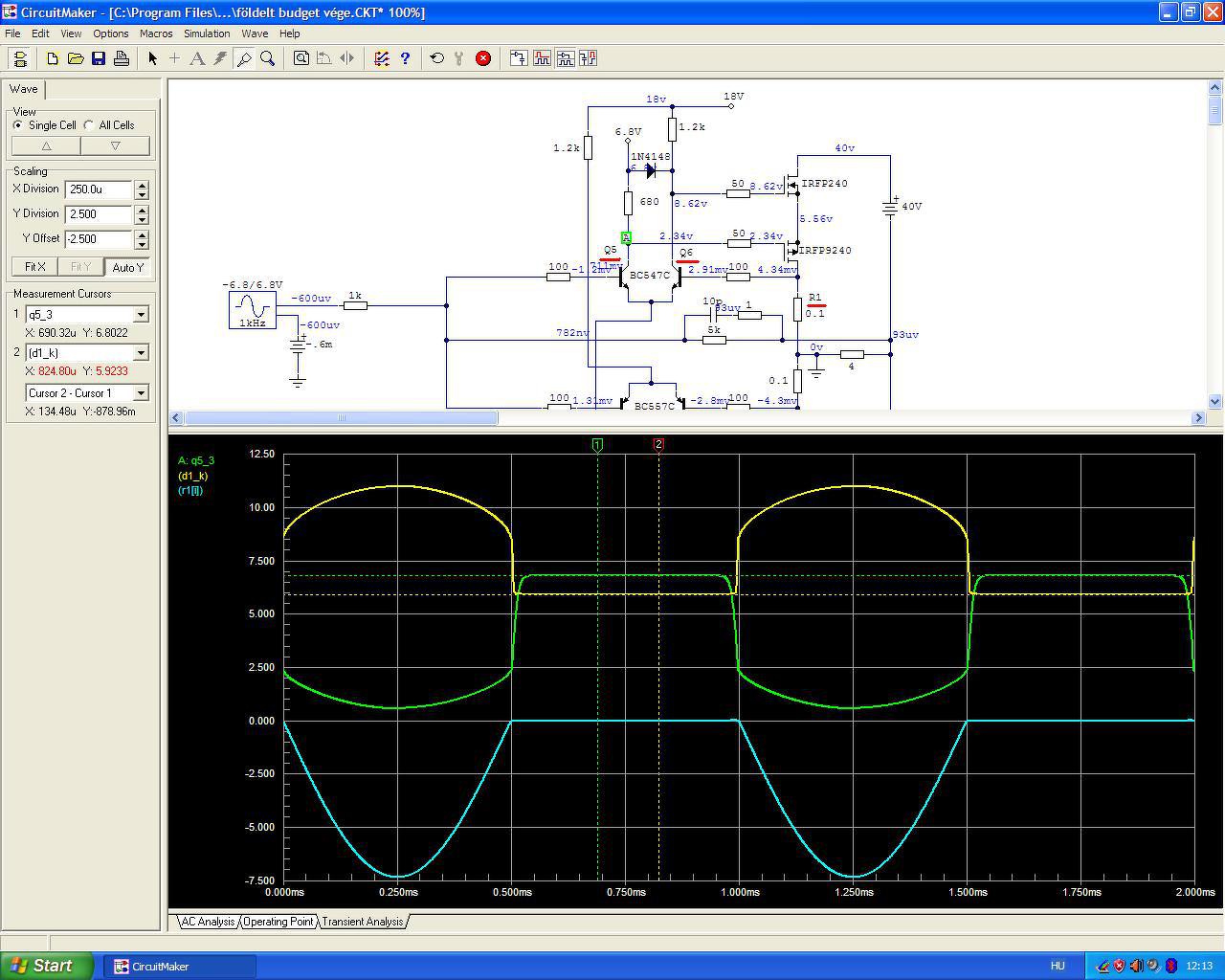Open measurement cursor 2 signal dropdown
The image size is (1225, 980).
tap(141, 353)
